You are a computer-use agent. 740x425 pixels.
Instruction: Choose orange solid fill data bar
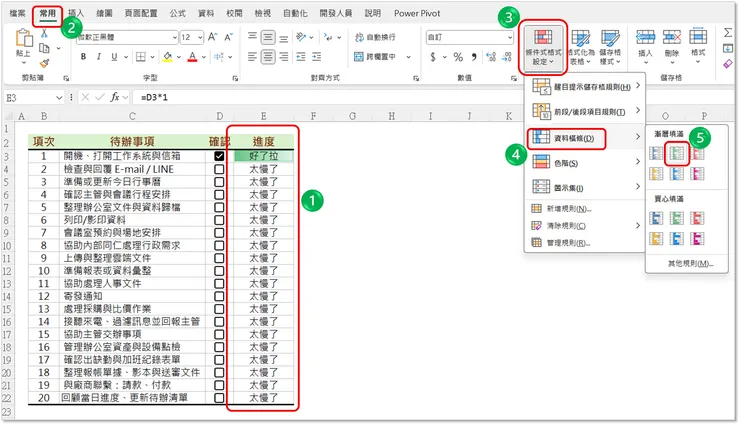(x=656, y=239)
